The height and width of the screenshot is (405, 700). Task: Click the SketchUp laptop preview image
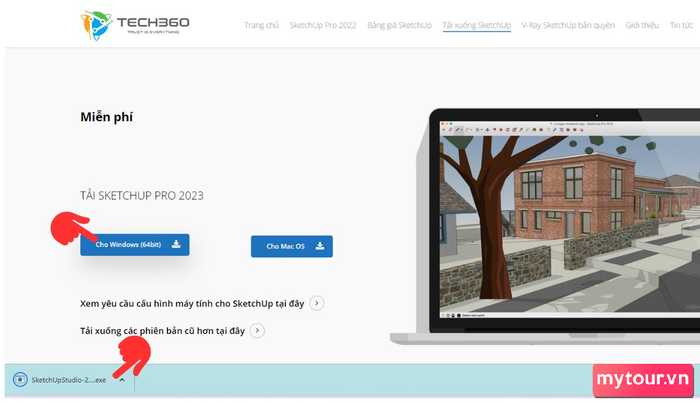tap(545, 227)
